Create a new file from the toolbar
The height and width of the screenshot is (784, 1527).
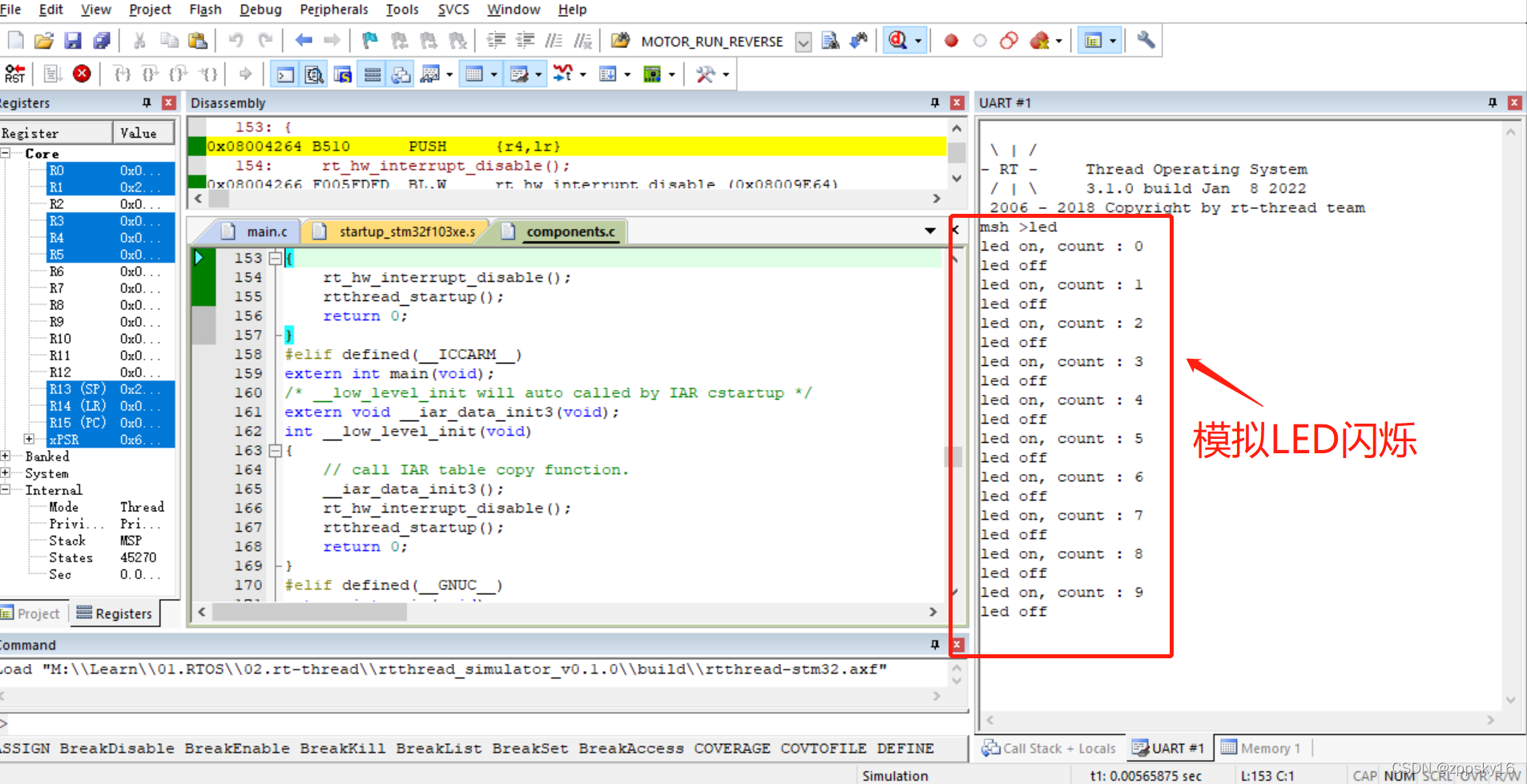click(x=16, y=40)
